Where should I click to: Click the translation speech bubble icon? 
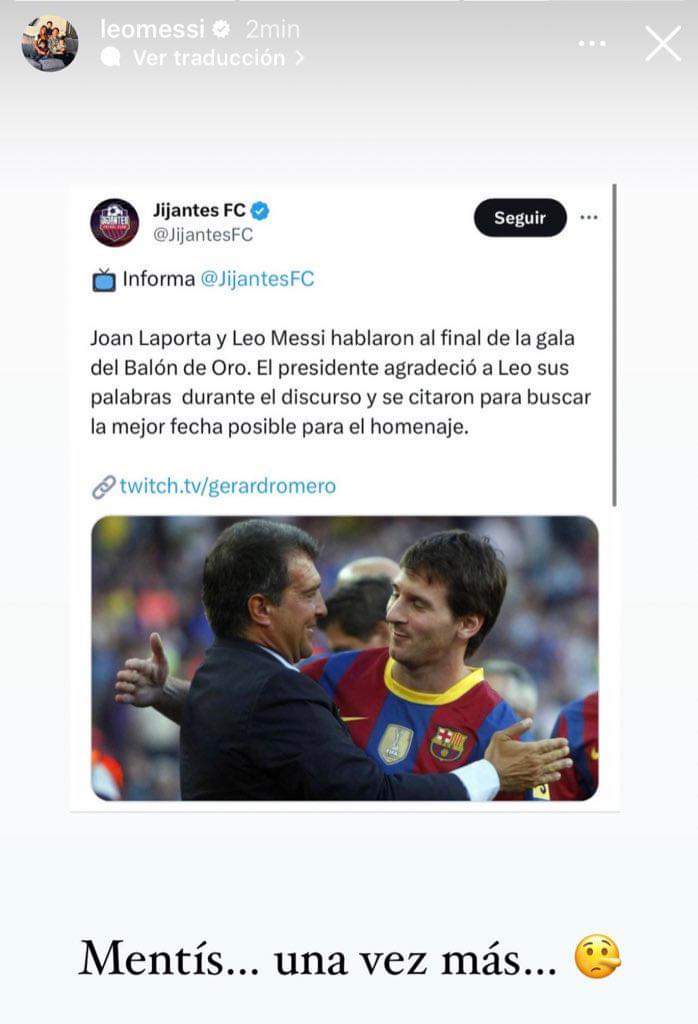pyautogui.click(x=110, y=57)
